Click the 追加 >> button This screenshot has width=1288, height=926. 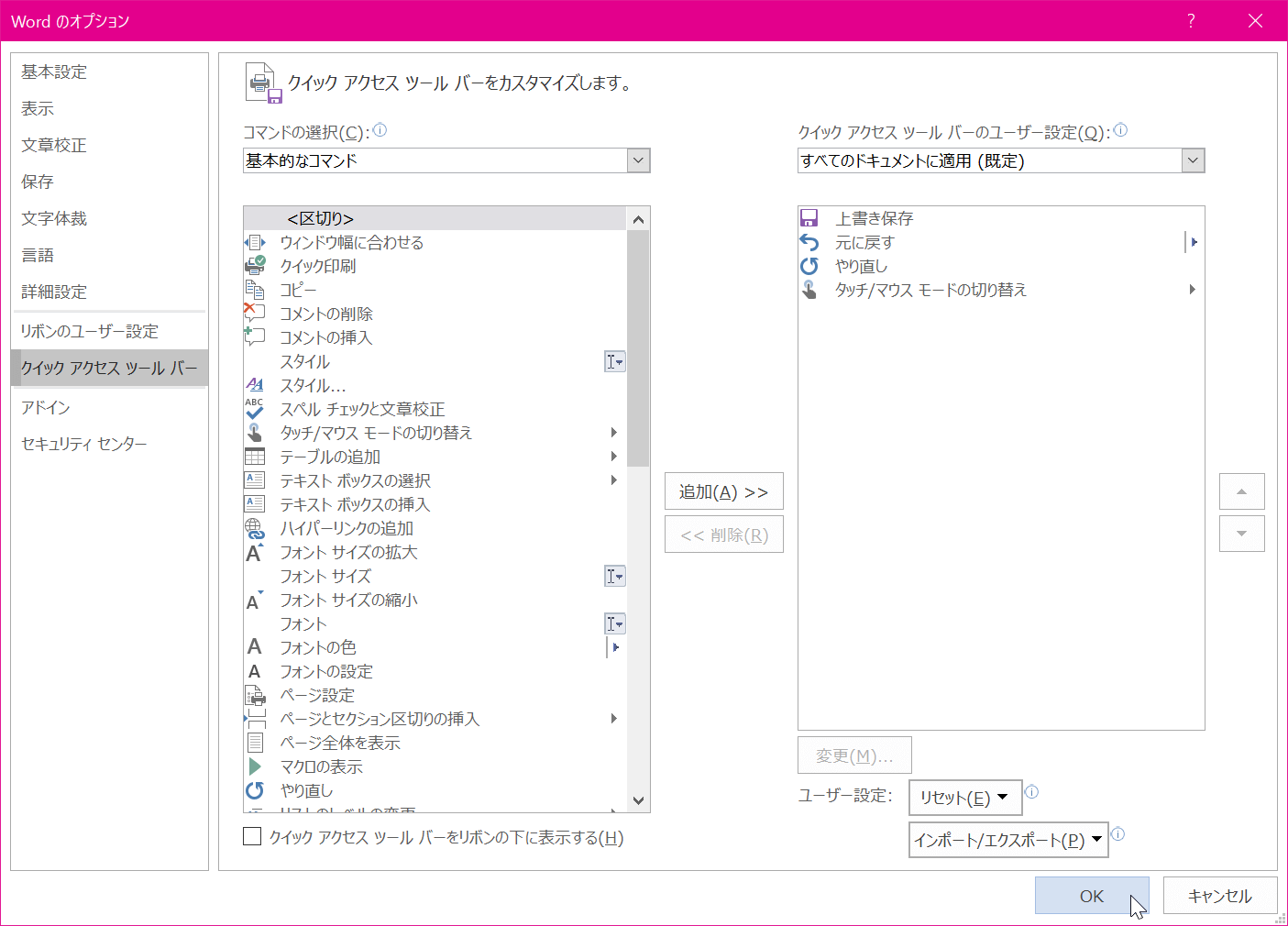(x=724, y=492)
